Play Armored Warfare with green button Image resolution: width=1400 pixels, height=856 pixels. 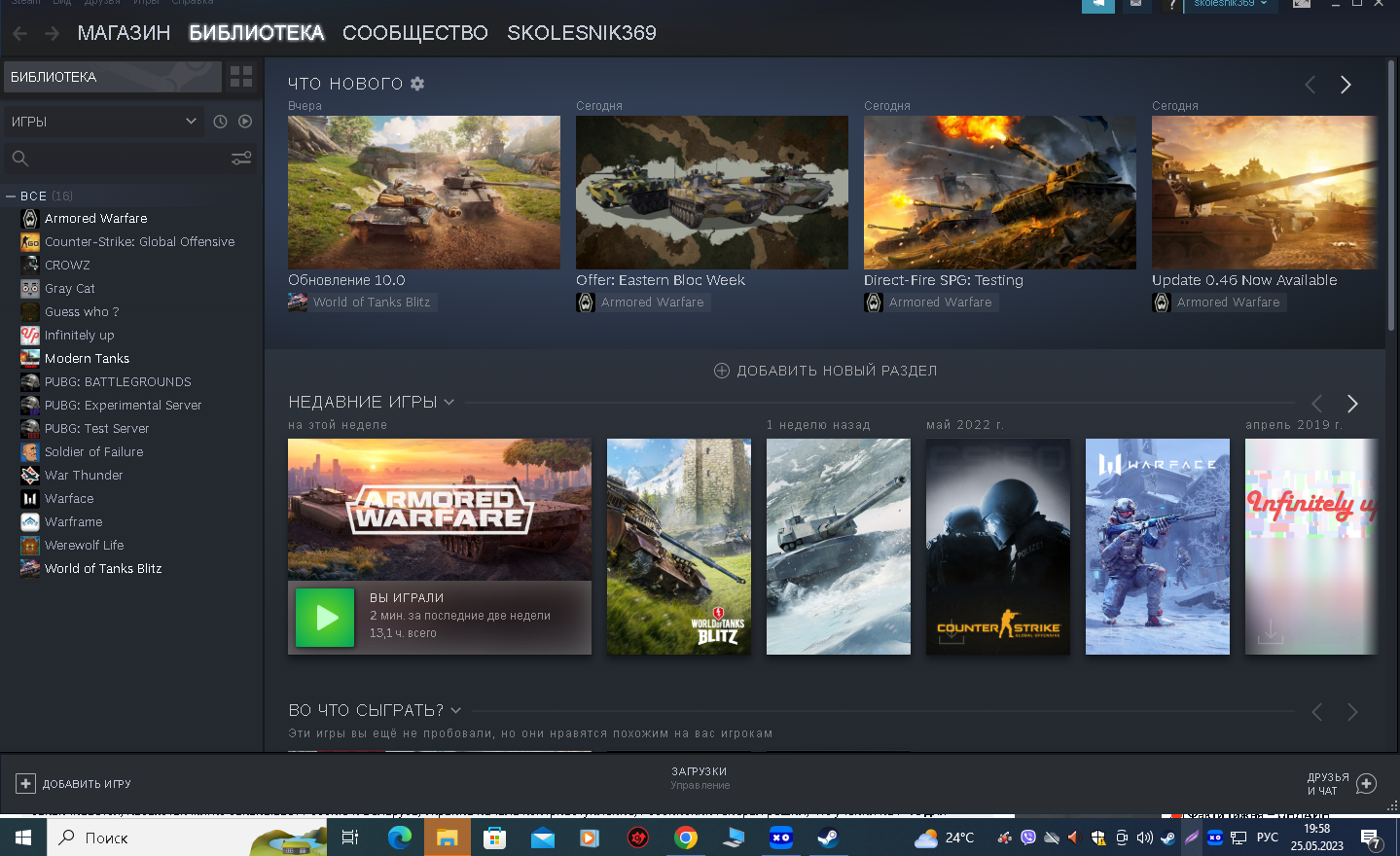point(325,618)
